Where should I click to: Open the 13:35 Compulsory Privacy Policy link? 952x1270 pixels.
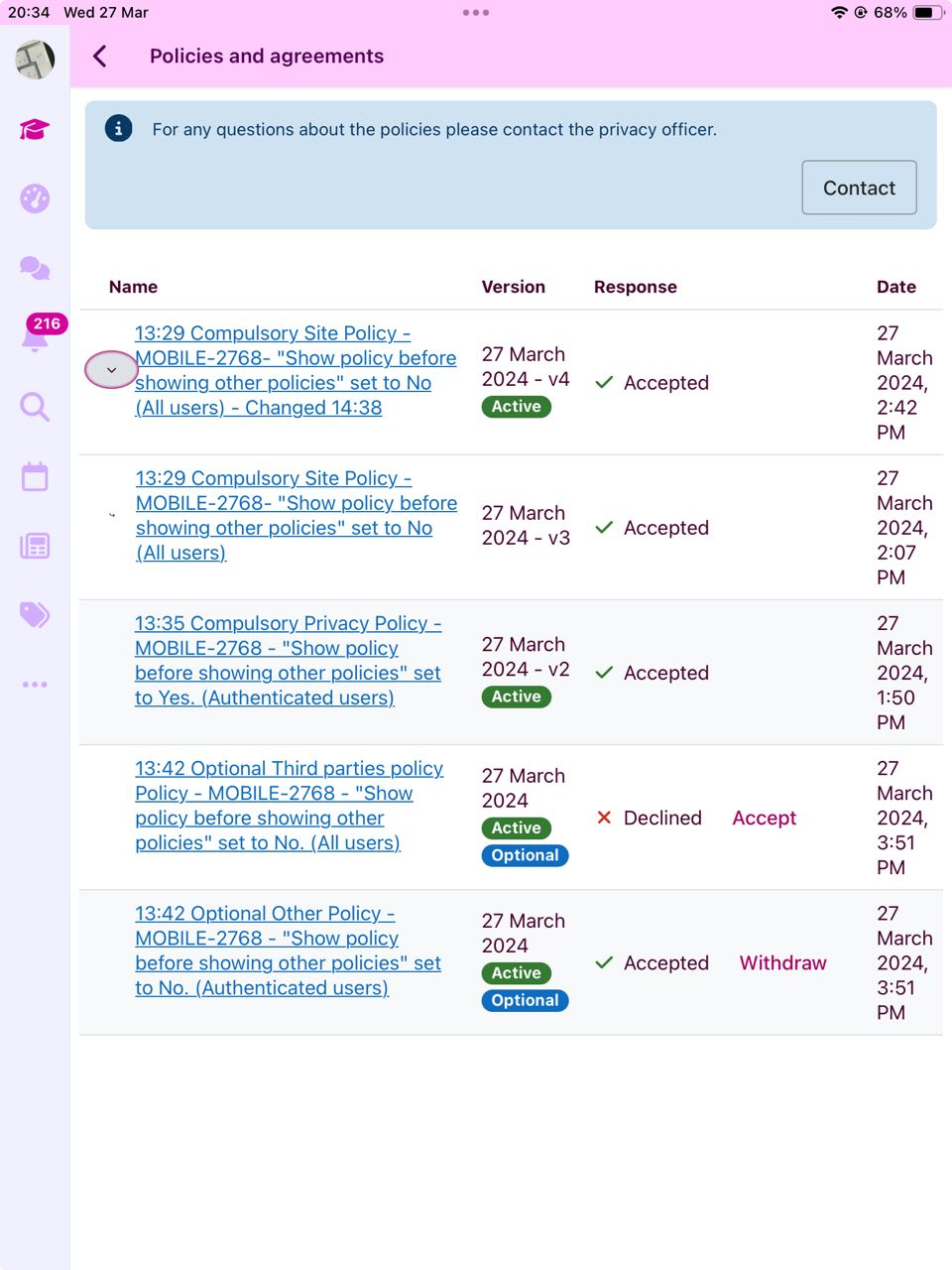click(289, 661)
